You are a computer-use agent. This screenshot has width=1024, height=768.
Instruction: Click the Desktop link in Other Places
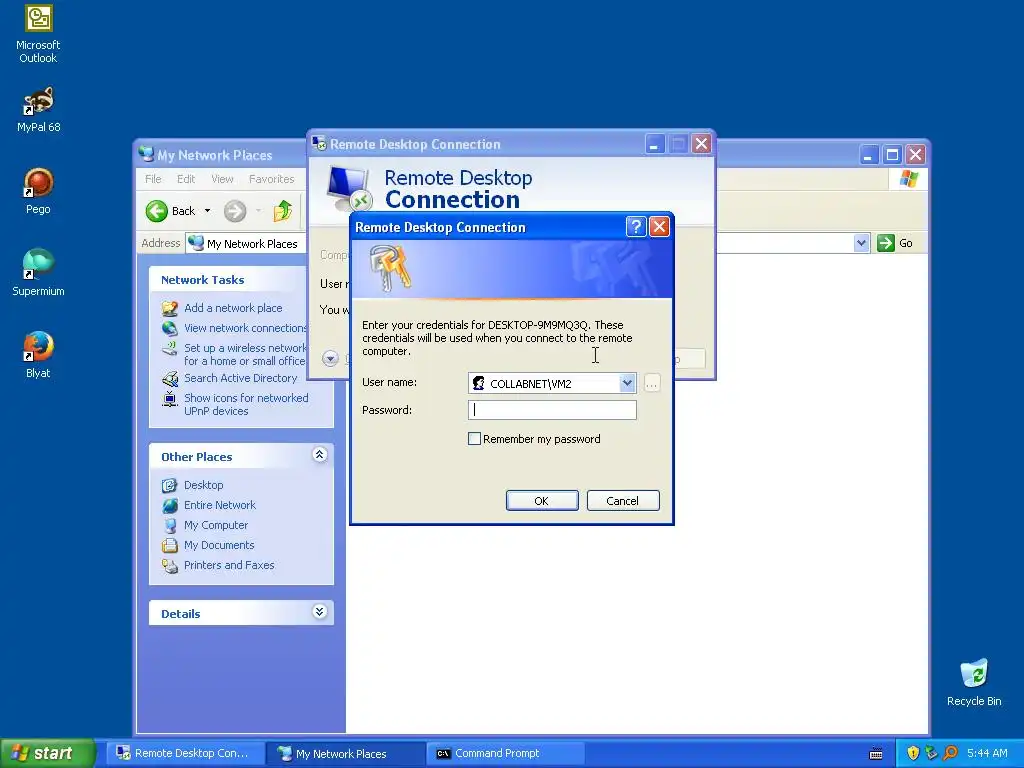pyautogui.click(x=204, y=485)
